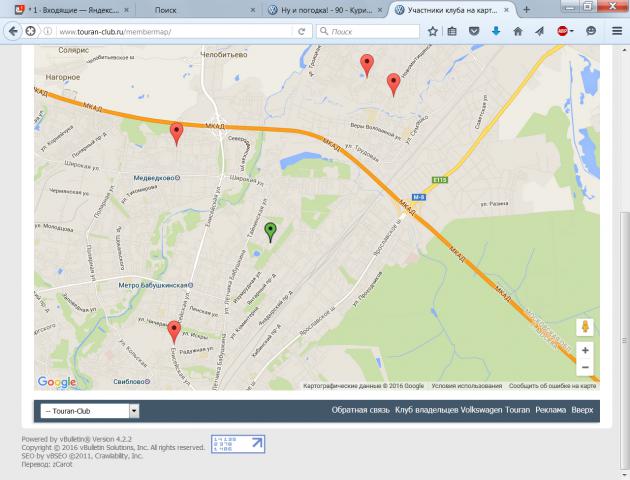Open the Реклама link
The image size is (630, 480).
pyautogui.click(x=550, y=410)
